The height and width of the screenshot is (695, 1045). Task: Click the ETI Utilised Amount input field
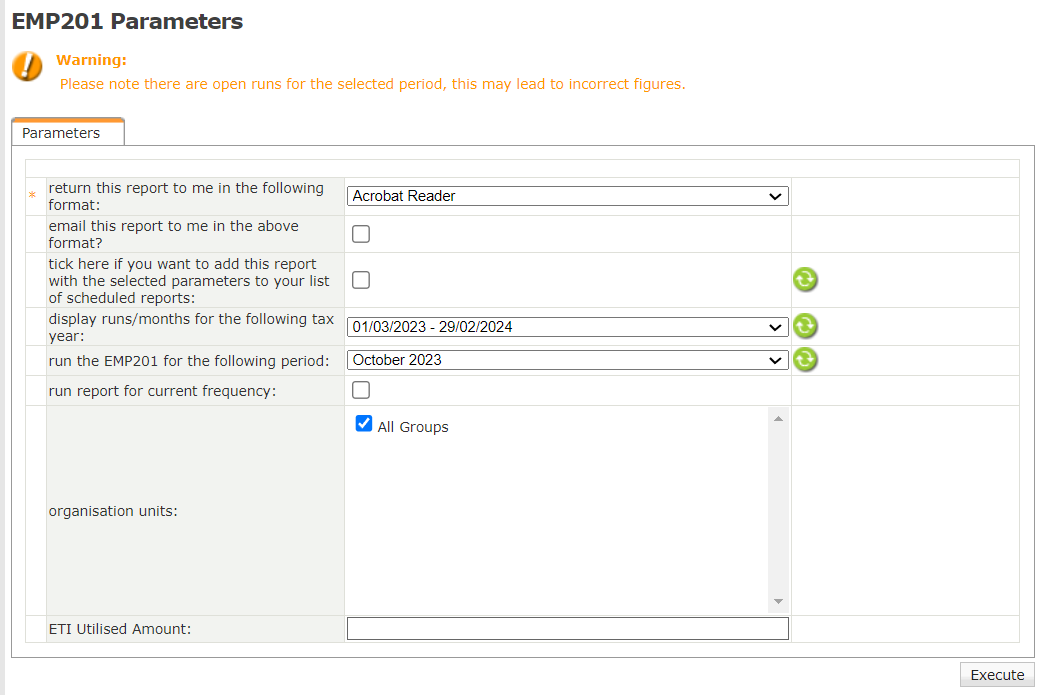(567, 628)
